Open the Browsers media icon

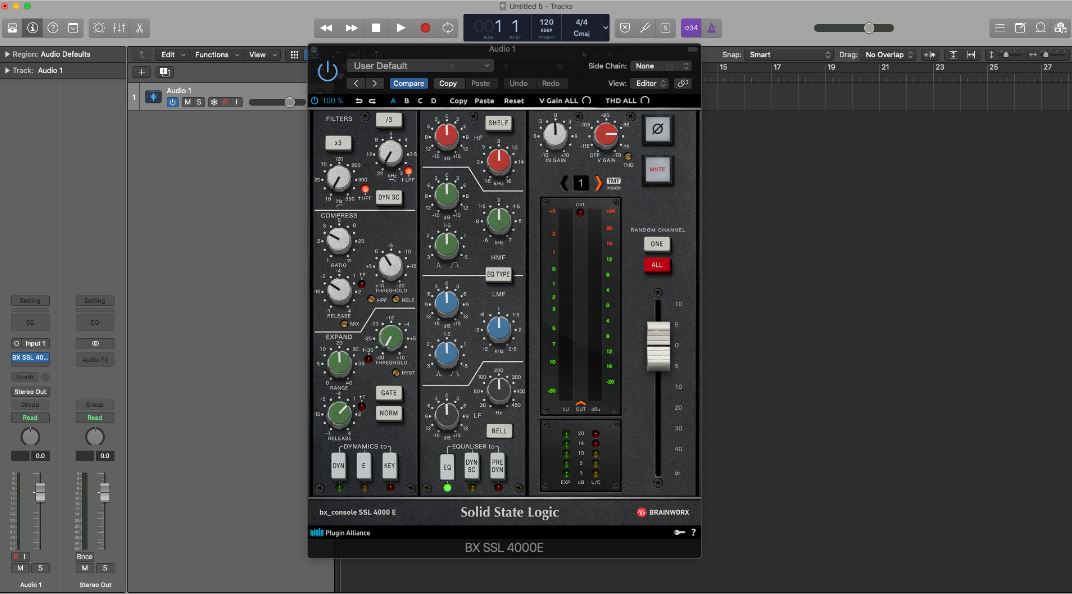[x=1060, y=28]
